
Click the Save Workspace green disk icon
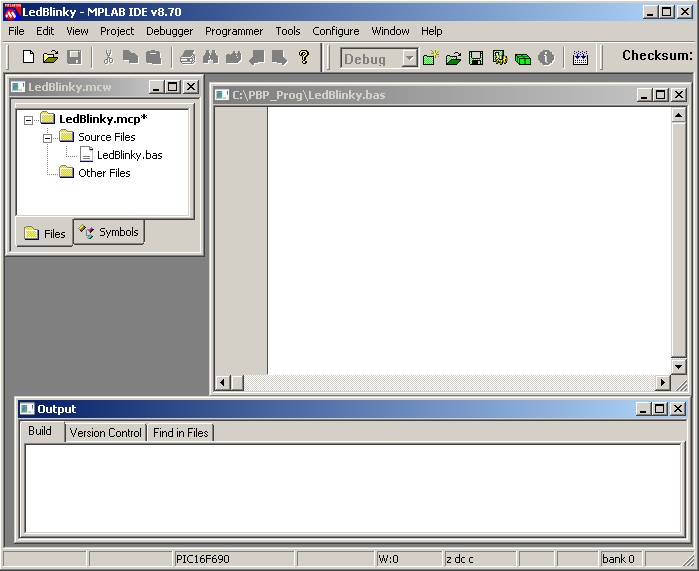[x=477, y=58]
